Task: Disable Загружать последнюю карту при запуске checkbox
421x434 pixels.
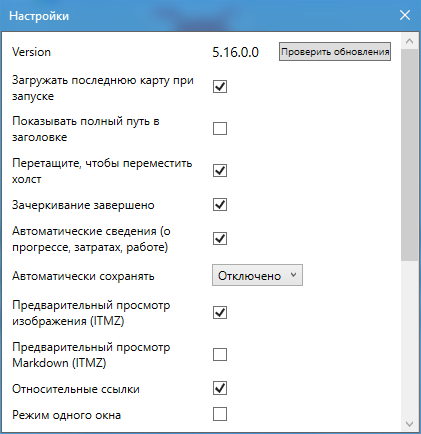Action: [220, 87]
